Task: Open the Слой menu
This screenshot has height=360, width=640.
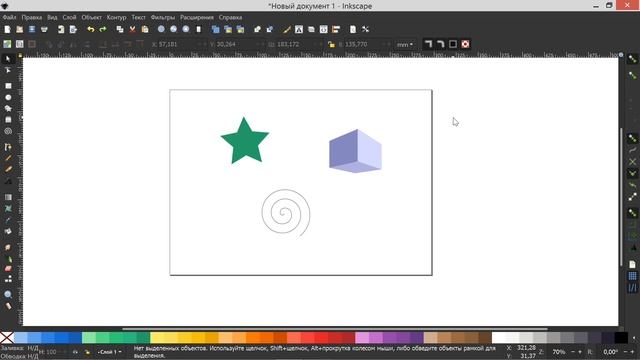Action: [69, 18]
